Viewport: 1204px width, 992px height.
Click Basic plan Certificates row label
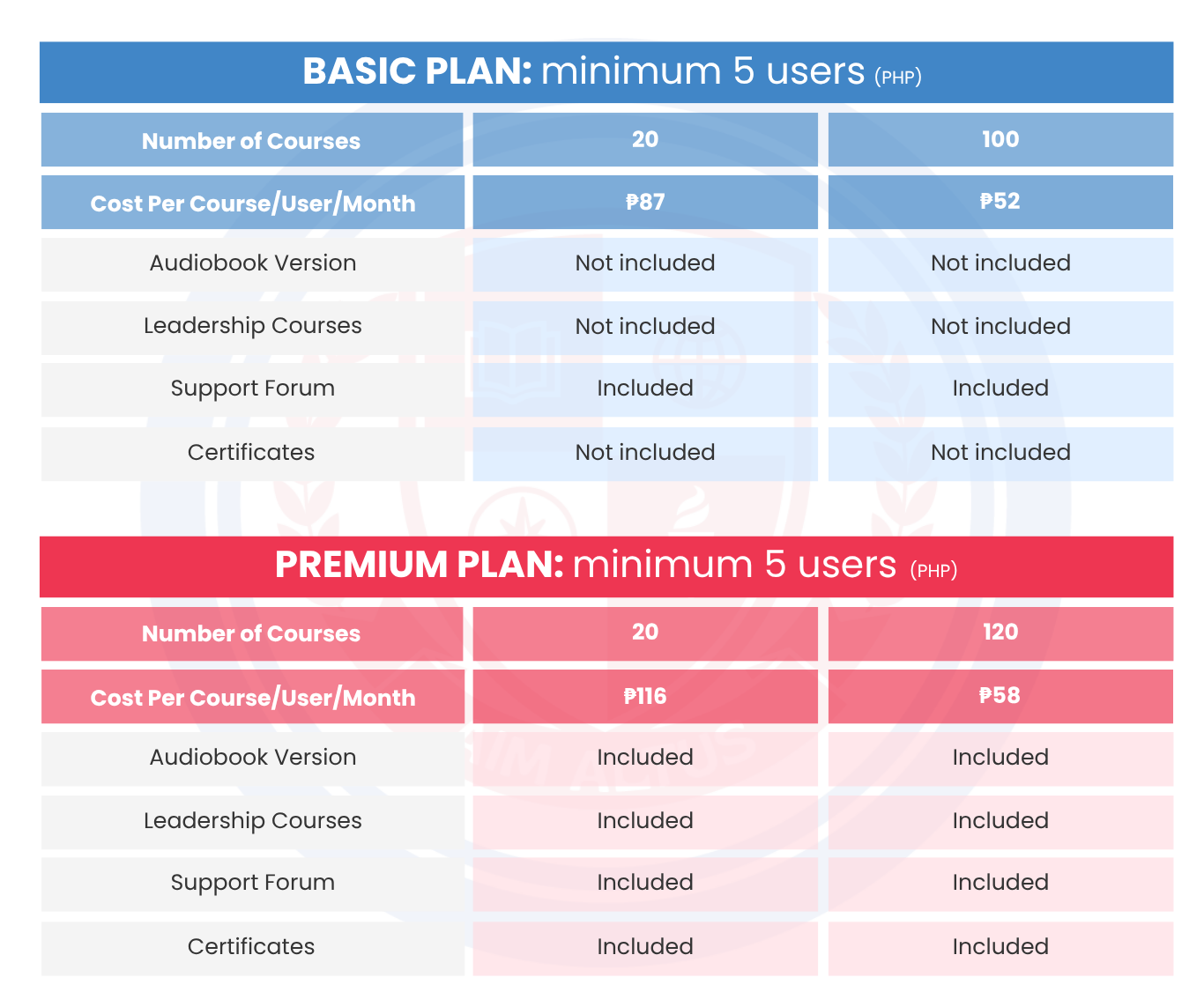(x=252, y=453)
